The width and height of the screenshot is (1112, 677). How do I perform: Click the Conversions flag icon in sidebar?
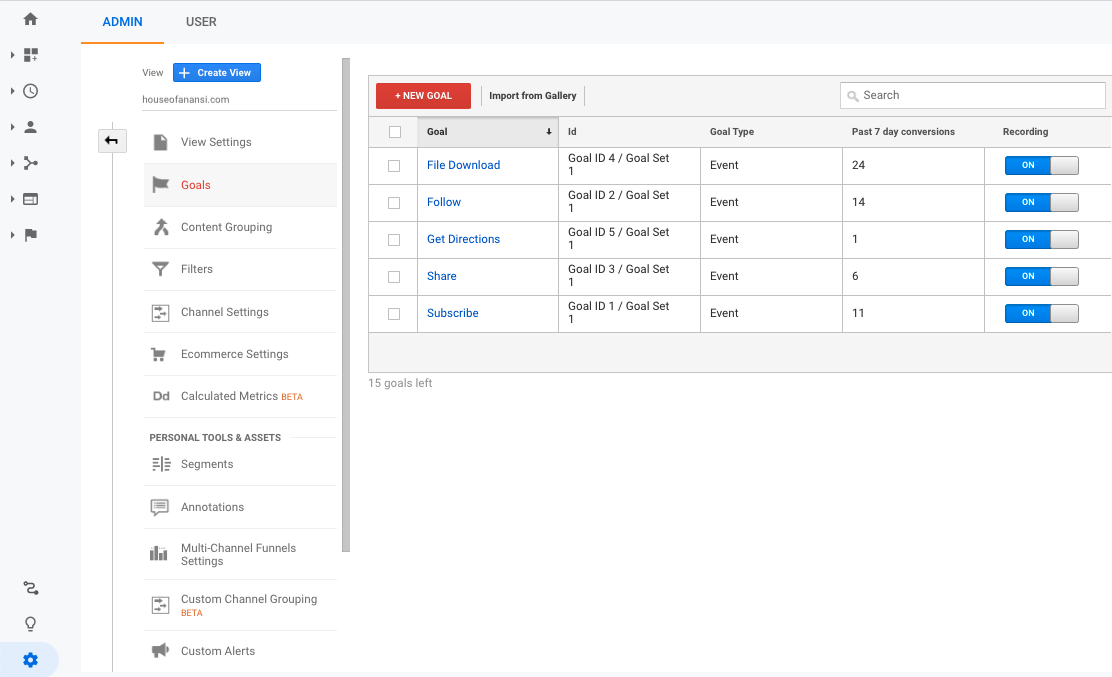[30, 235]
